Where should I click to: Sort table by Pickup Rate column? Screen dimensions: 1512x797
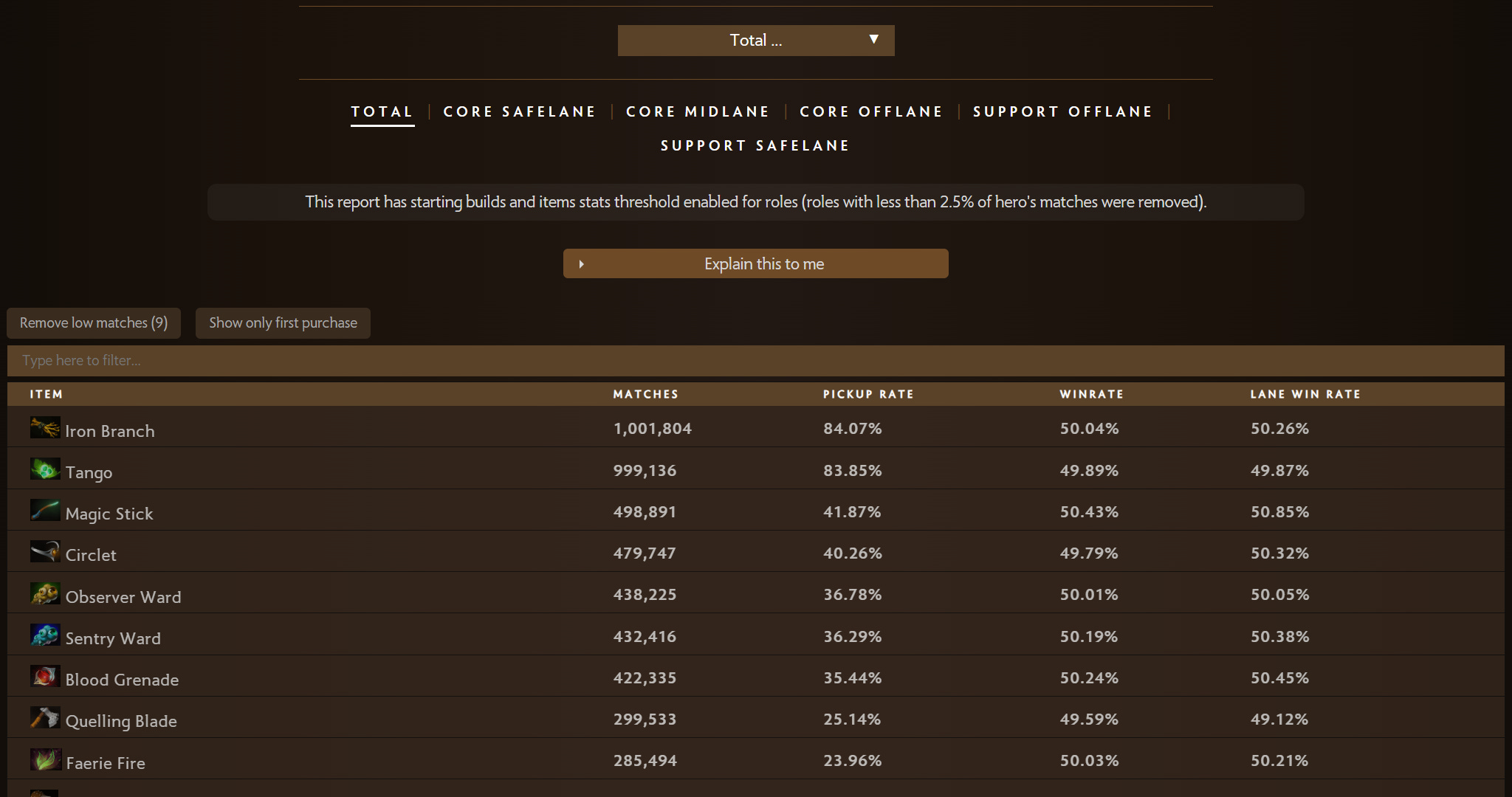coord(868,394)
